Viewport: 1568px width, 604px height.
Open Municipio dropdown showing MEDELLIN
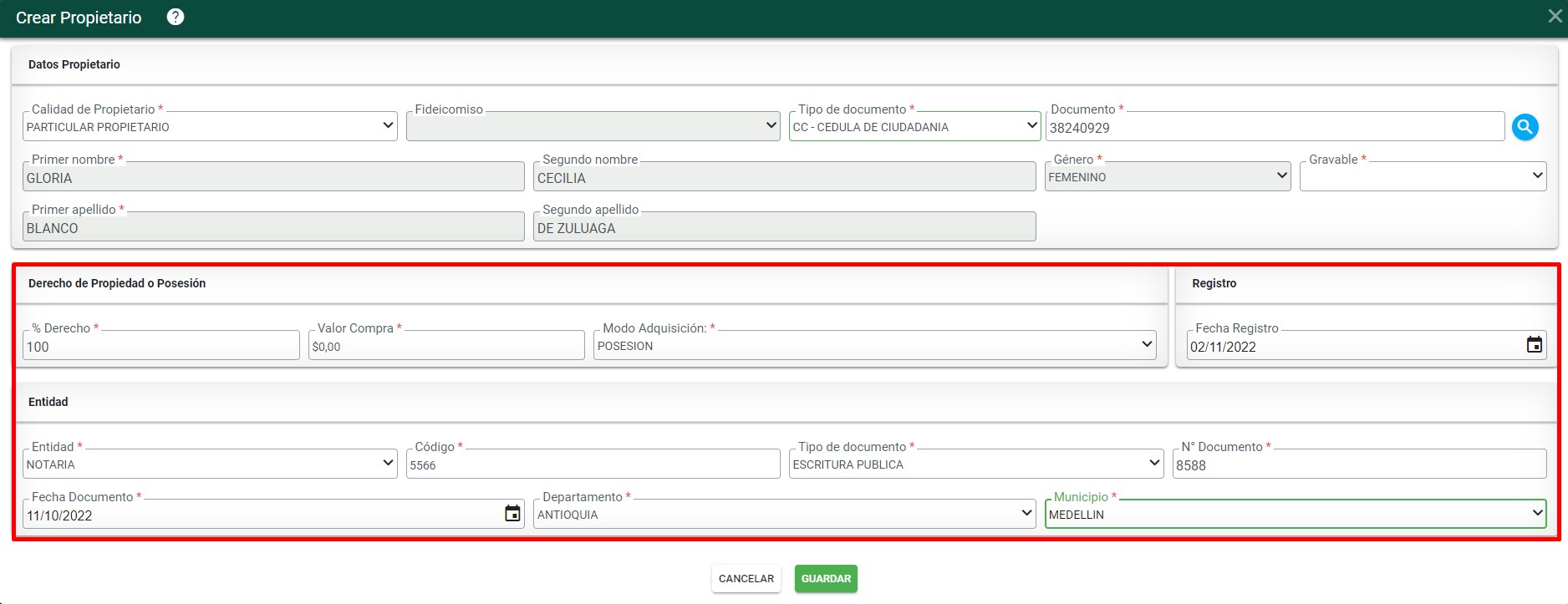click(x=1296, y=514)
